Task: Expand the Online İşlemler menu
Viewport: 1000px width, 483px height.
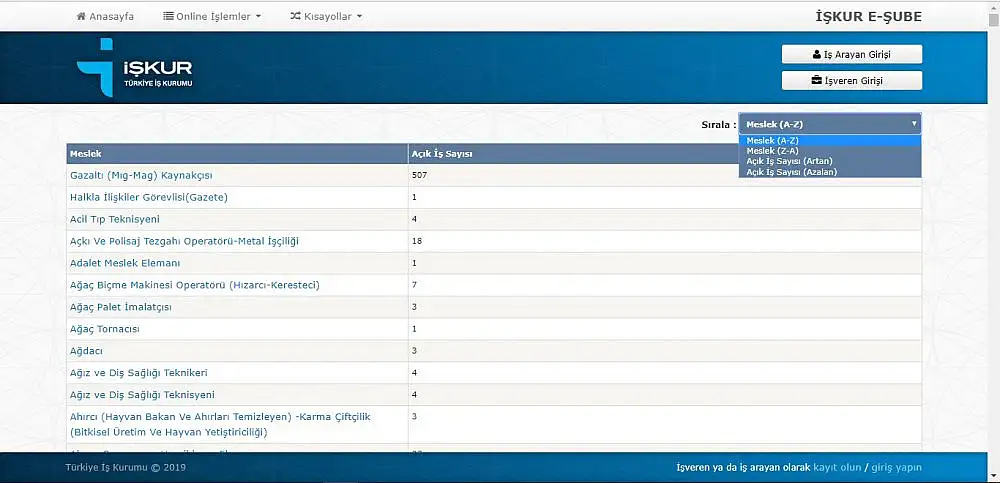Action: 212,17
